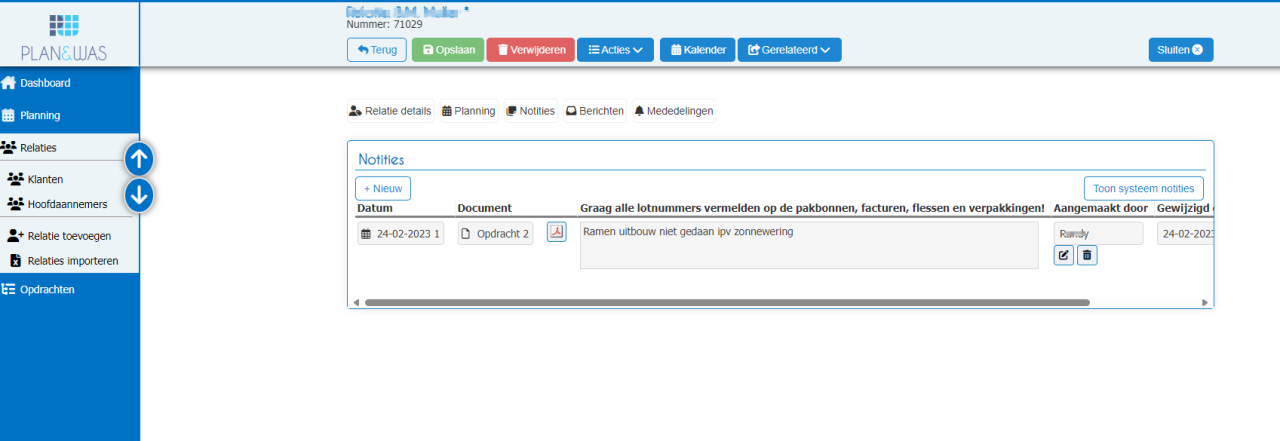This screenshot has height=441, width=1280.
Task: Click the horizontal scrollbar in Notities
Action: tap(727, 302)
